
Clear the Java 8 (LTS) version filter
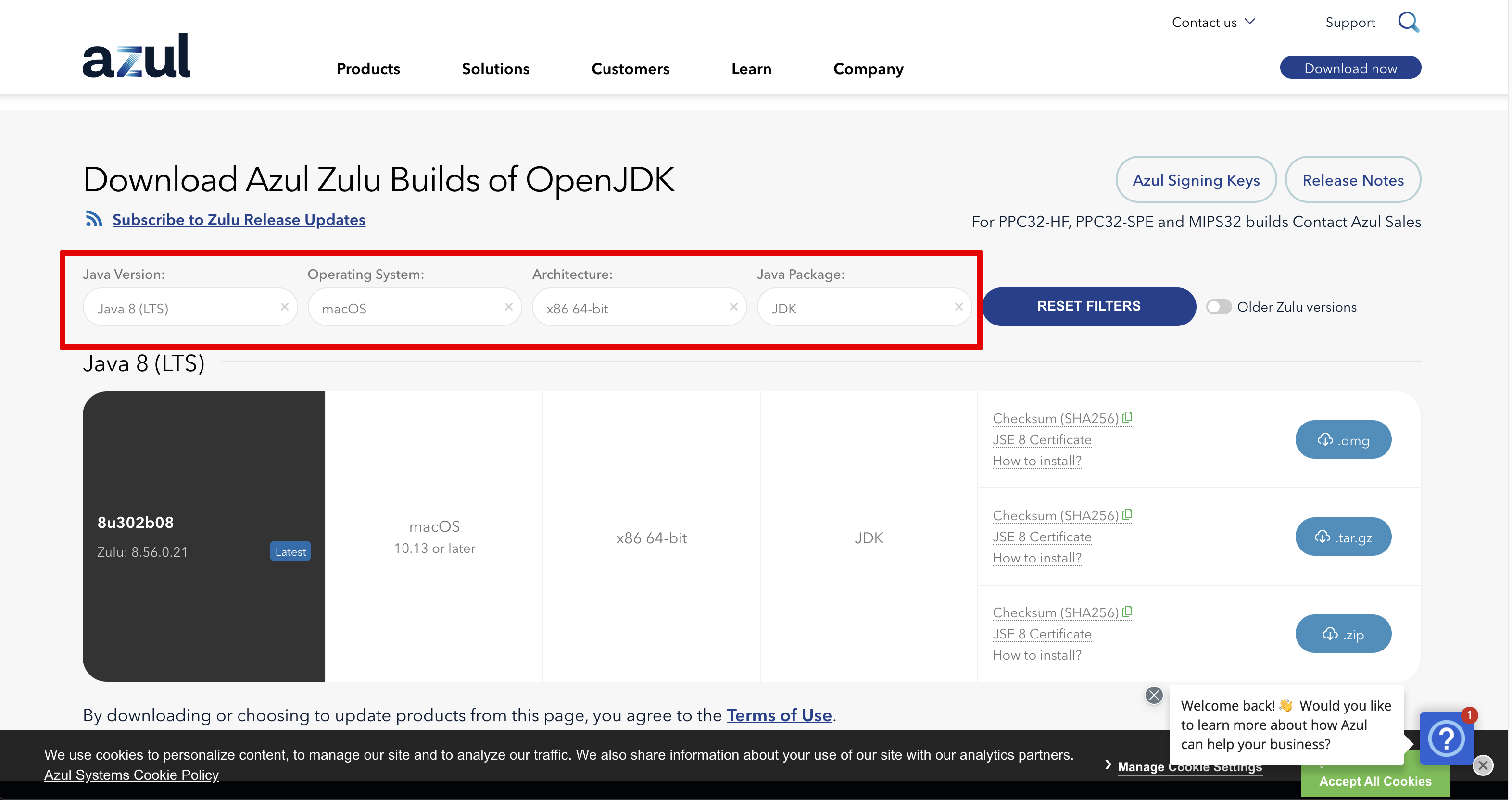click(285, 306)
